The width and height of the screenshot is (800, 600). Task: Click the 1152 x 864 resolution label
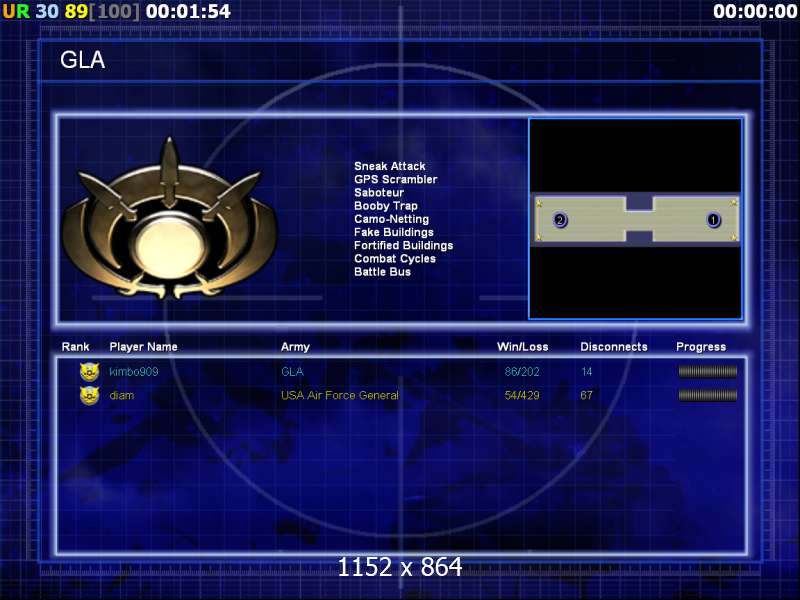click(400, 567)
